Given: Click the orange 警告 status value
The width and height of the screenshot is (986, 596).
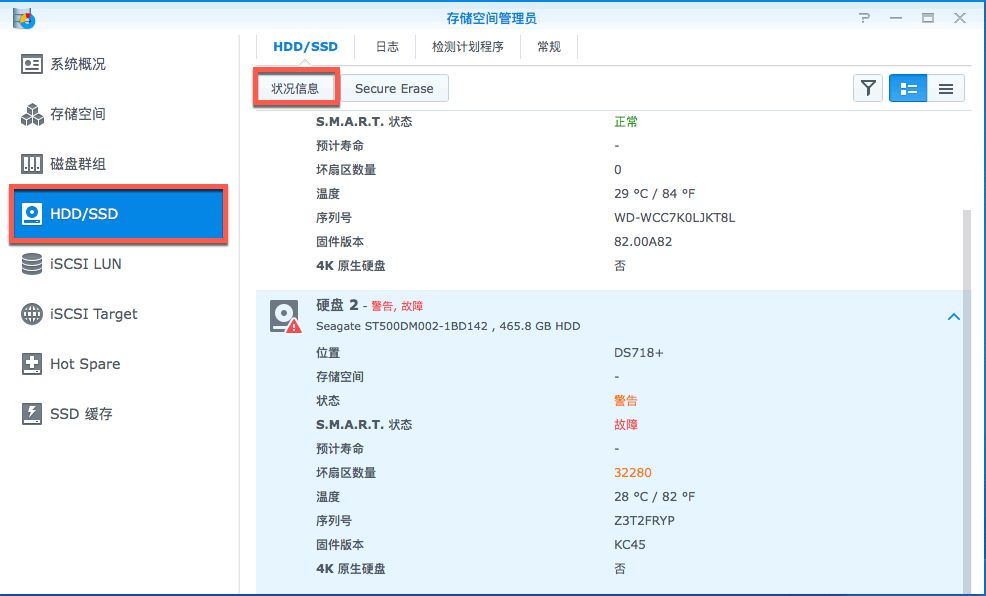Looking at the screenshot, I should coord(626,401).
